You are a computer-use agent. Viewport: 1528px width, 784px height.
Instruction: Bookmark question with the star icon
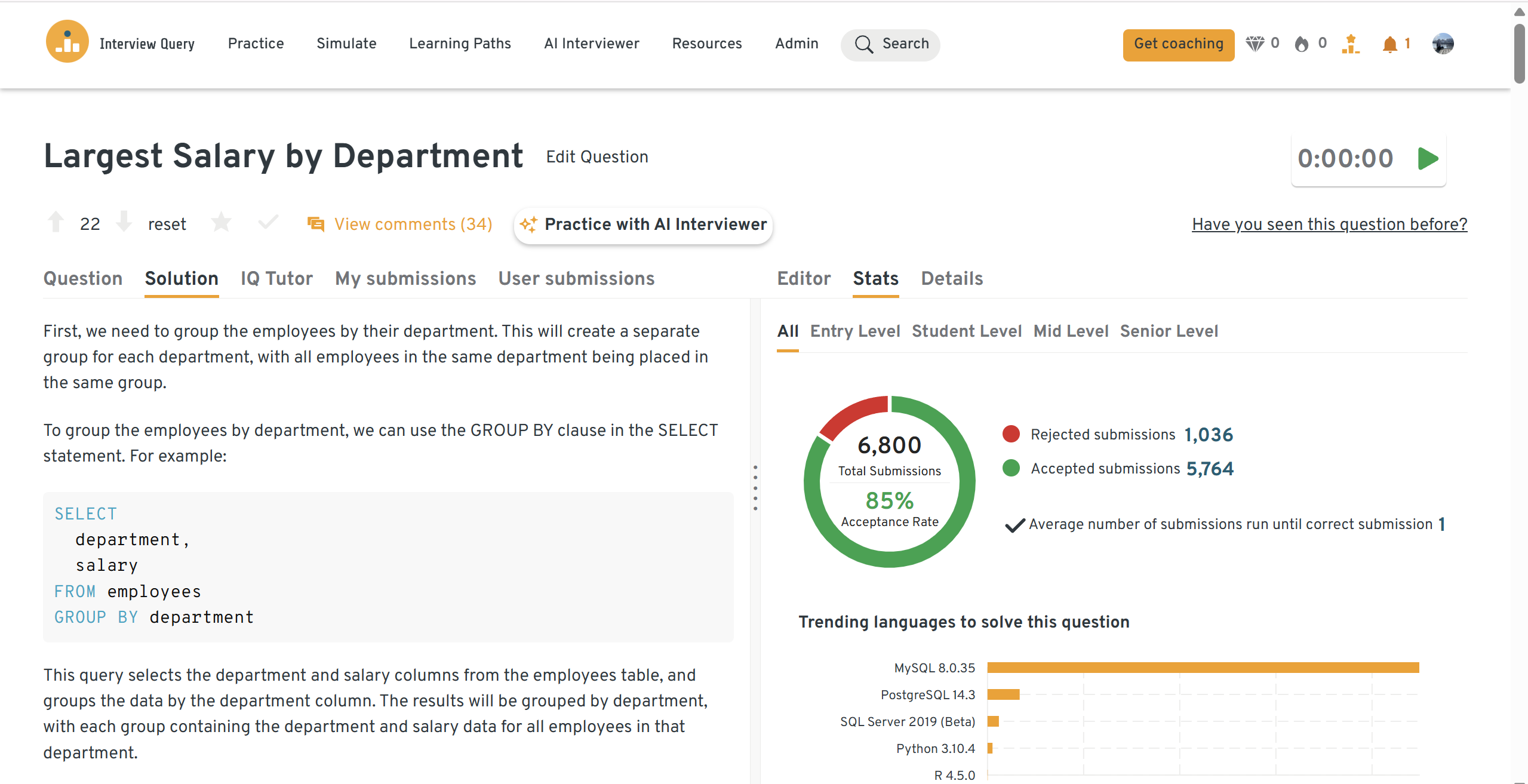coord(221,222)
